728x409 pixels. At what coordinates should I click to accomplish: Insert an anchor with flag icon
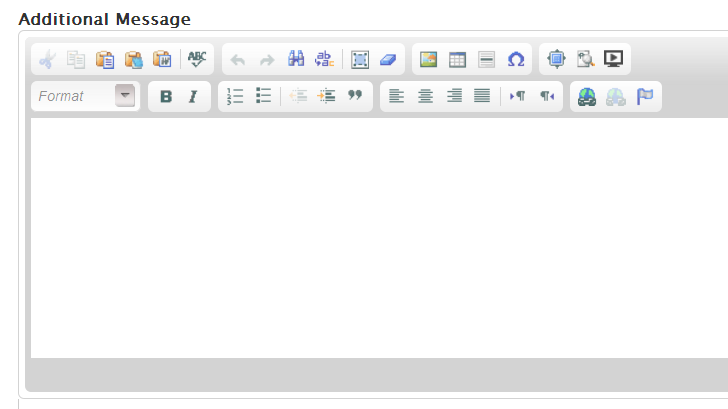[x=645, y=96]
